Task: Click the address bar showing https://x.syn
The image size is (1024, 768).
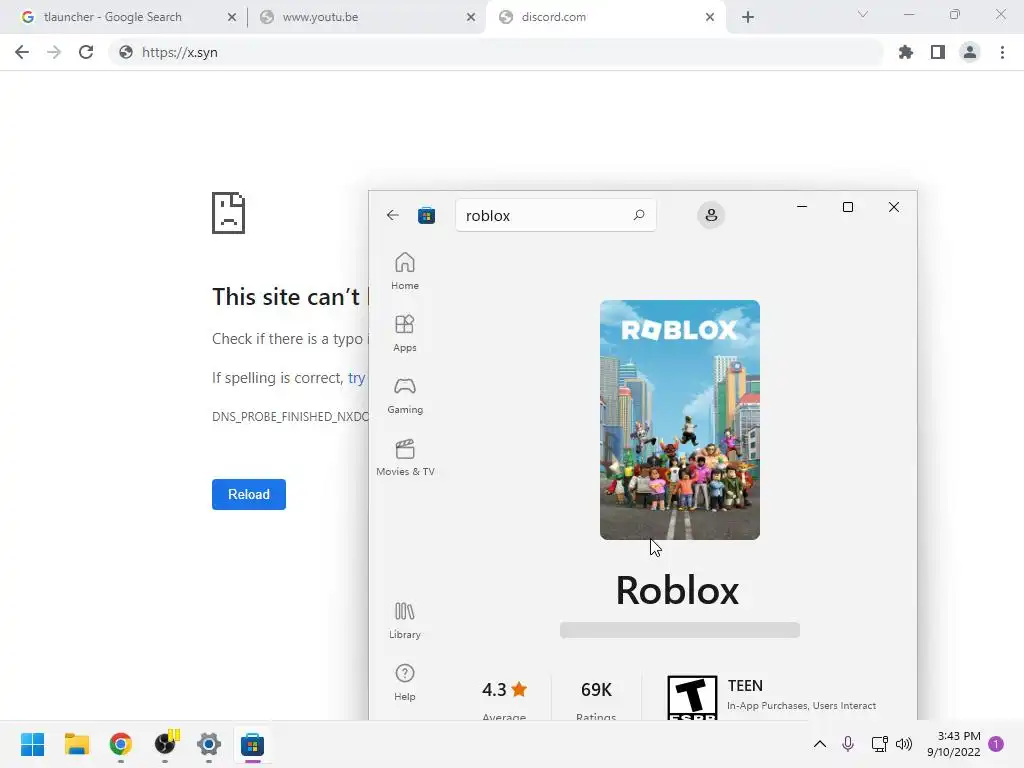Action: coord(496,52)
